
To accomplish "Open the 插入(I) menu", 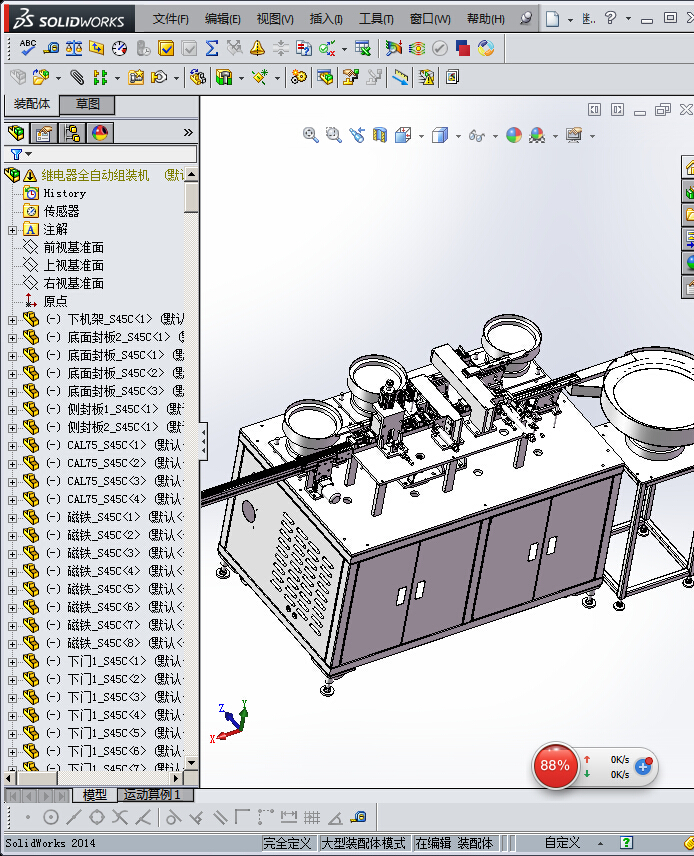I will point(326,19).
